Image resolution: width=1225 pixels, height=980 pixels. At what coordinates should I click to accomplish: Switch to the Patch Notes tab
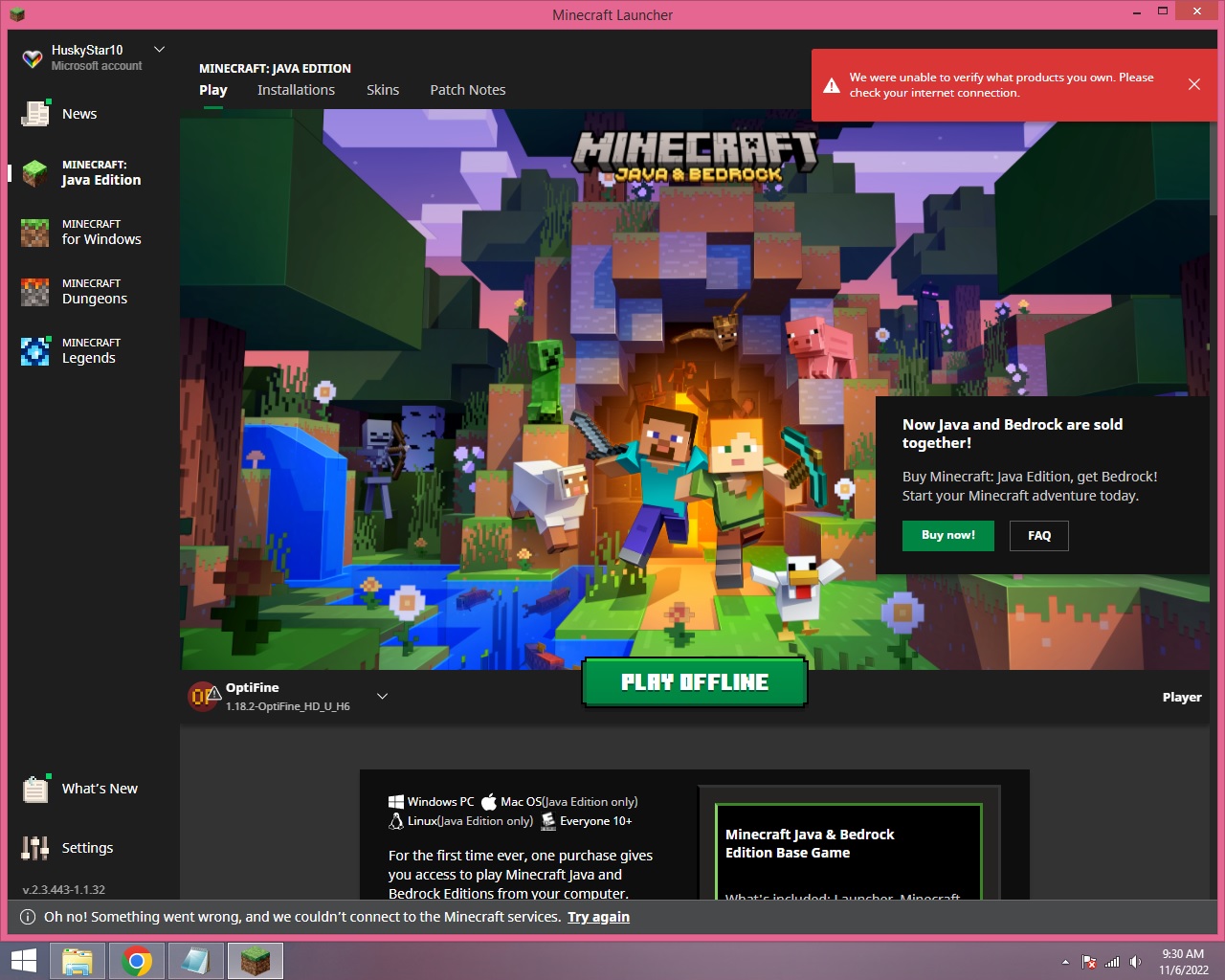tap(467, 90)
